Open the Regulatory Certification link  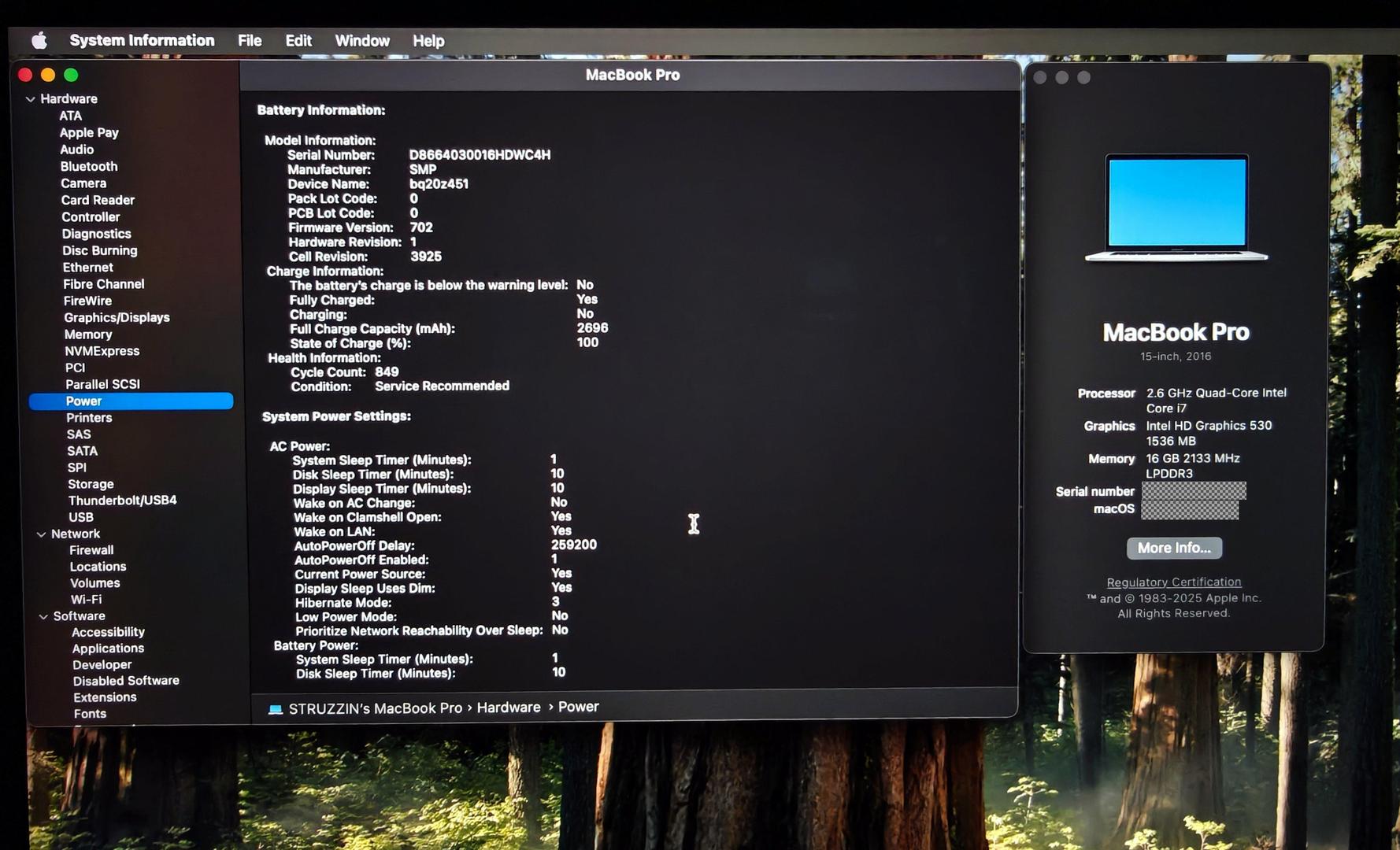pyautogui.click(x=1173, y=582)
